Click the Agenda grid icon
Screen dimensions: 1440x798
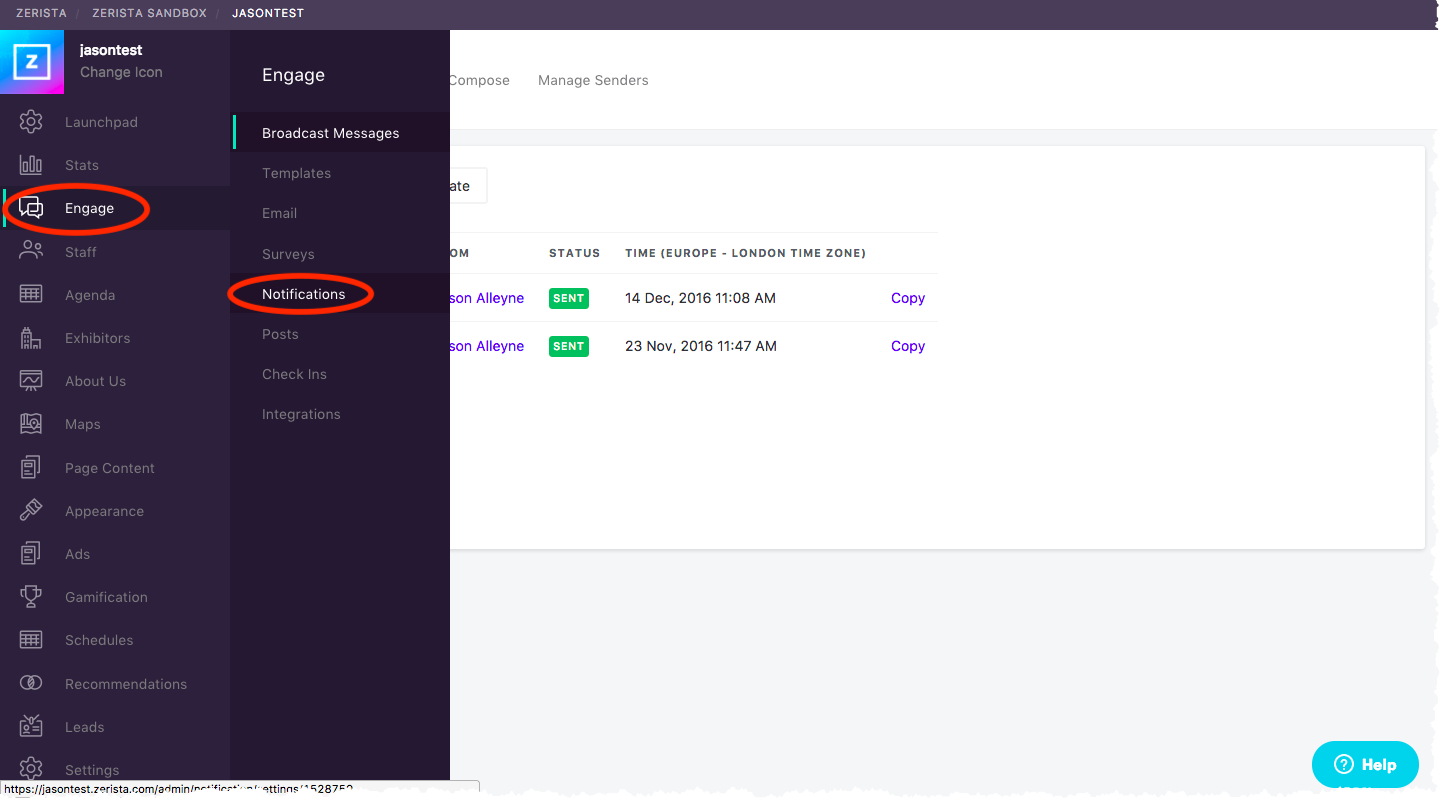31,294
